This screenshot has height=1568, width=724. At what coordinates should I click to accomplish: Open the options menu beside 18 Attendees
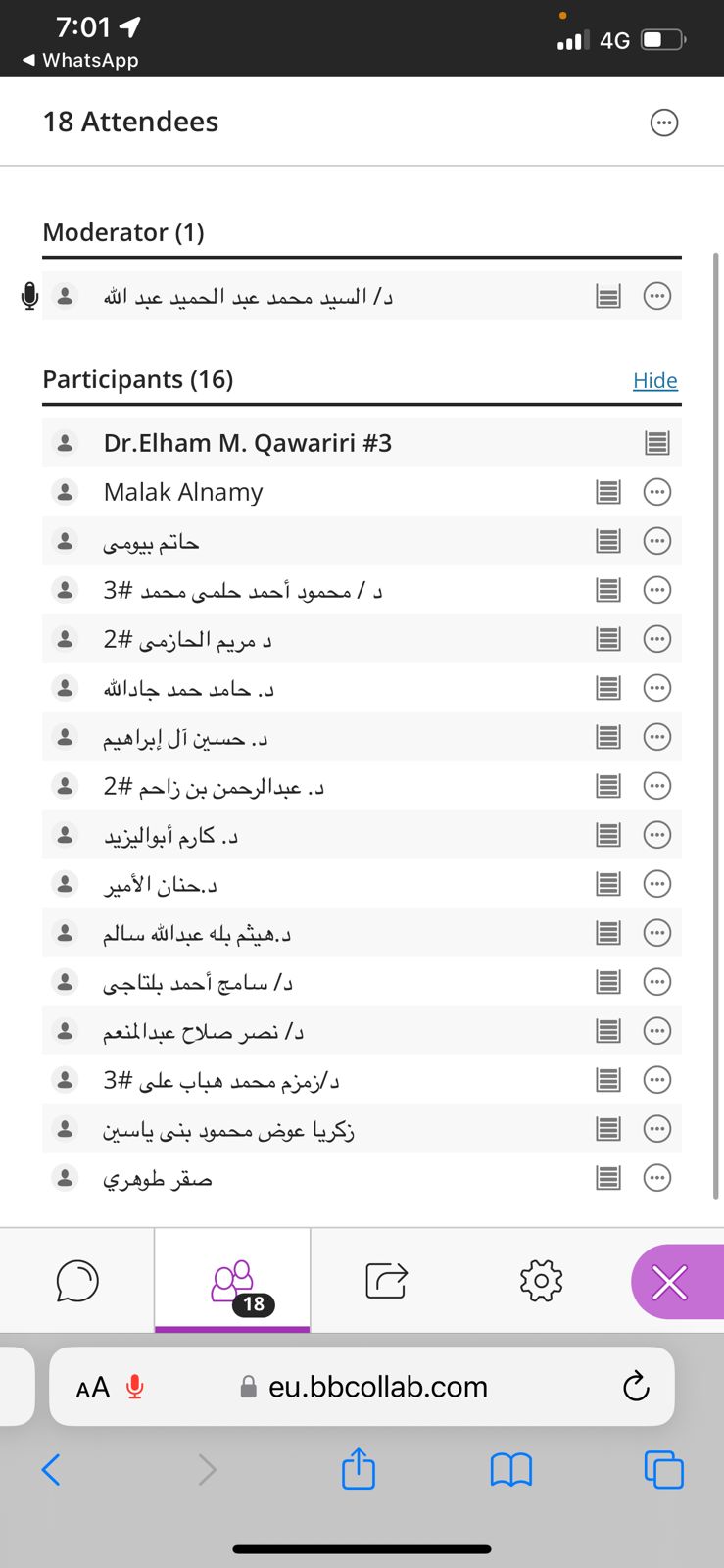pos(664,122)
